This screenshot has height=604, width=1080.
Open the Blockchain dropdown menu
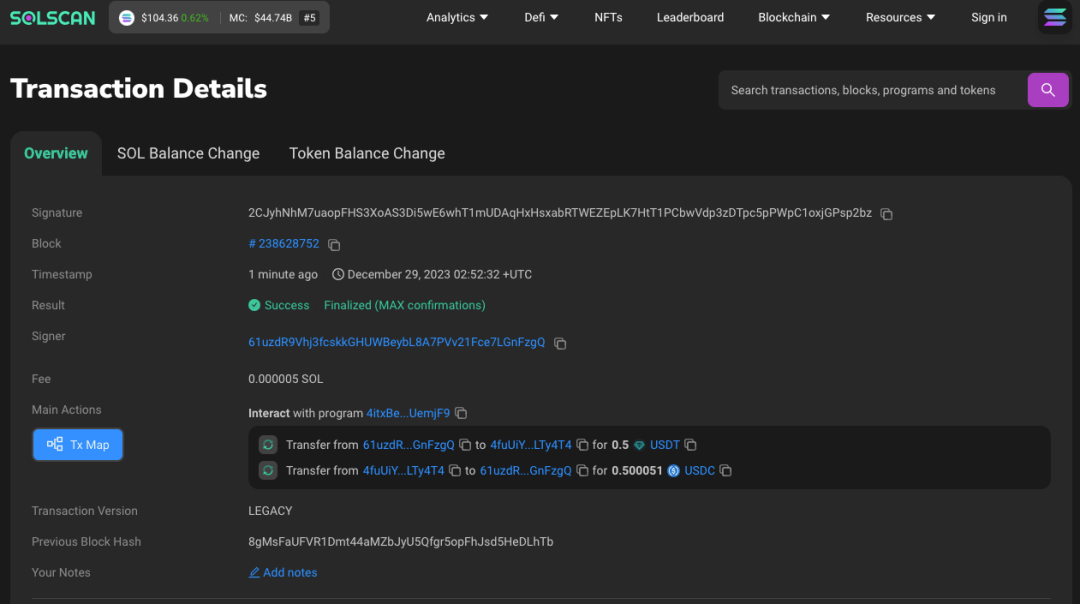click(x=794, y=17)
